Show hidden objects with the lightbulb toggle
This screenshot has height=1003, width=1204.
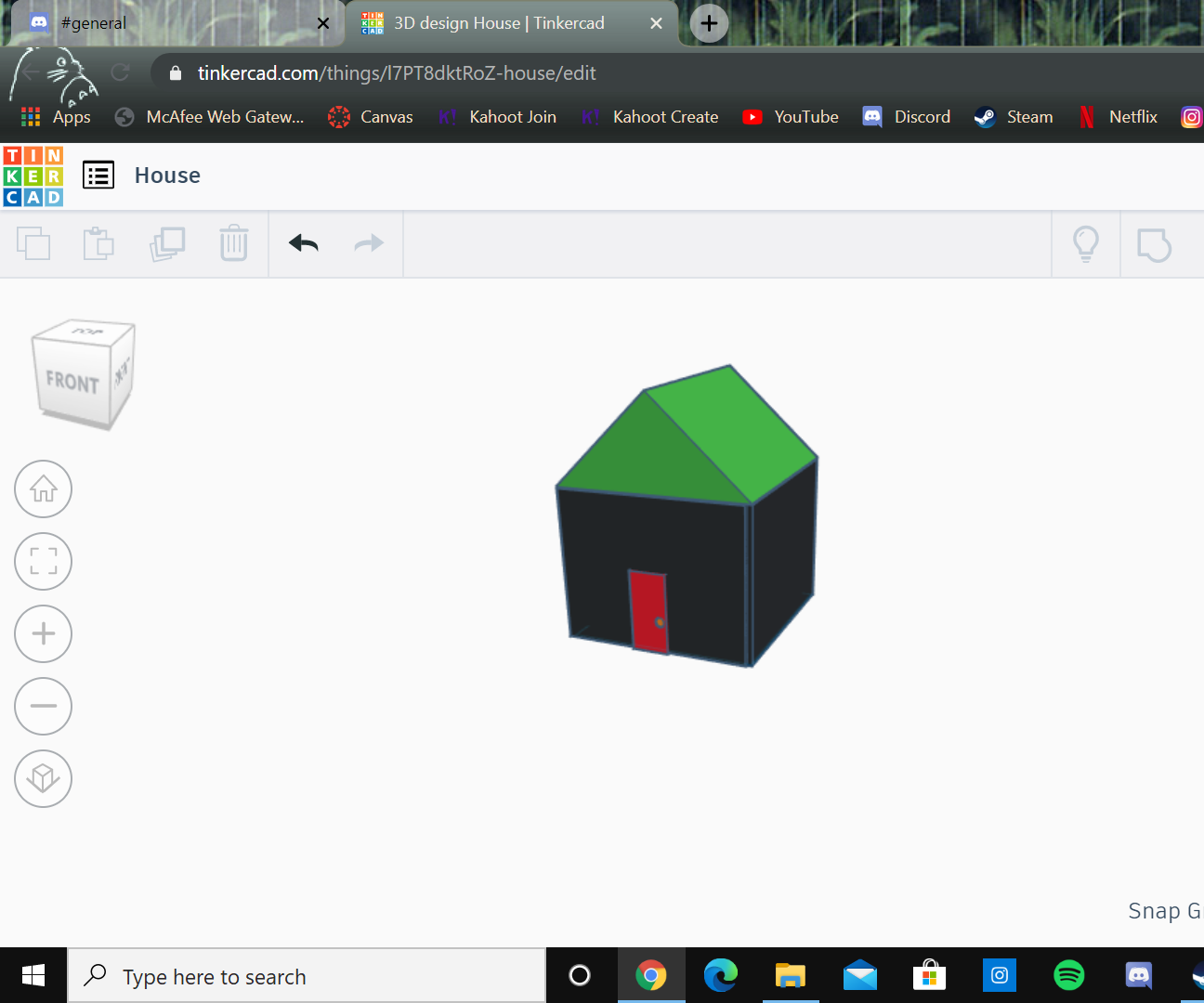point(1085,243)
